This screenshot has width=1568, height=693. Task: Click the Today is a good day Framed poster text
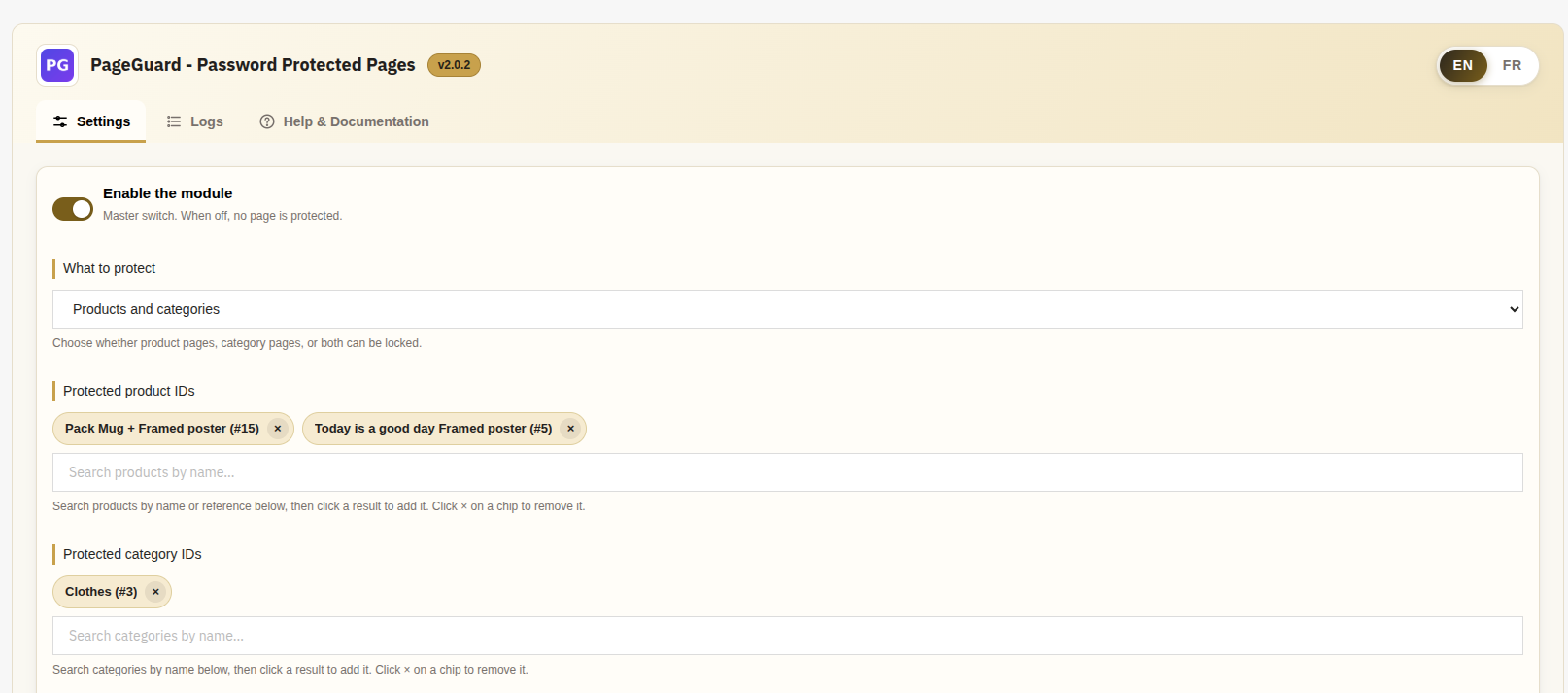pos(433,429)
